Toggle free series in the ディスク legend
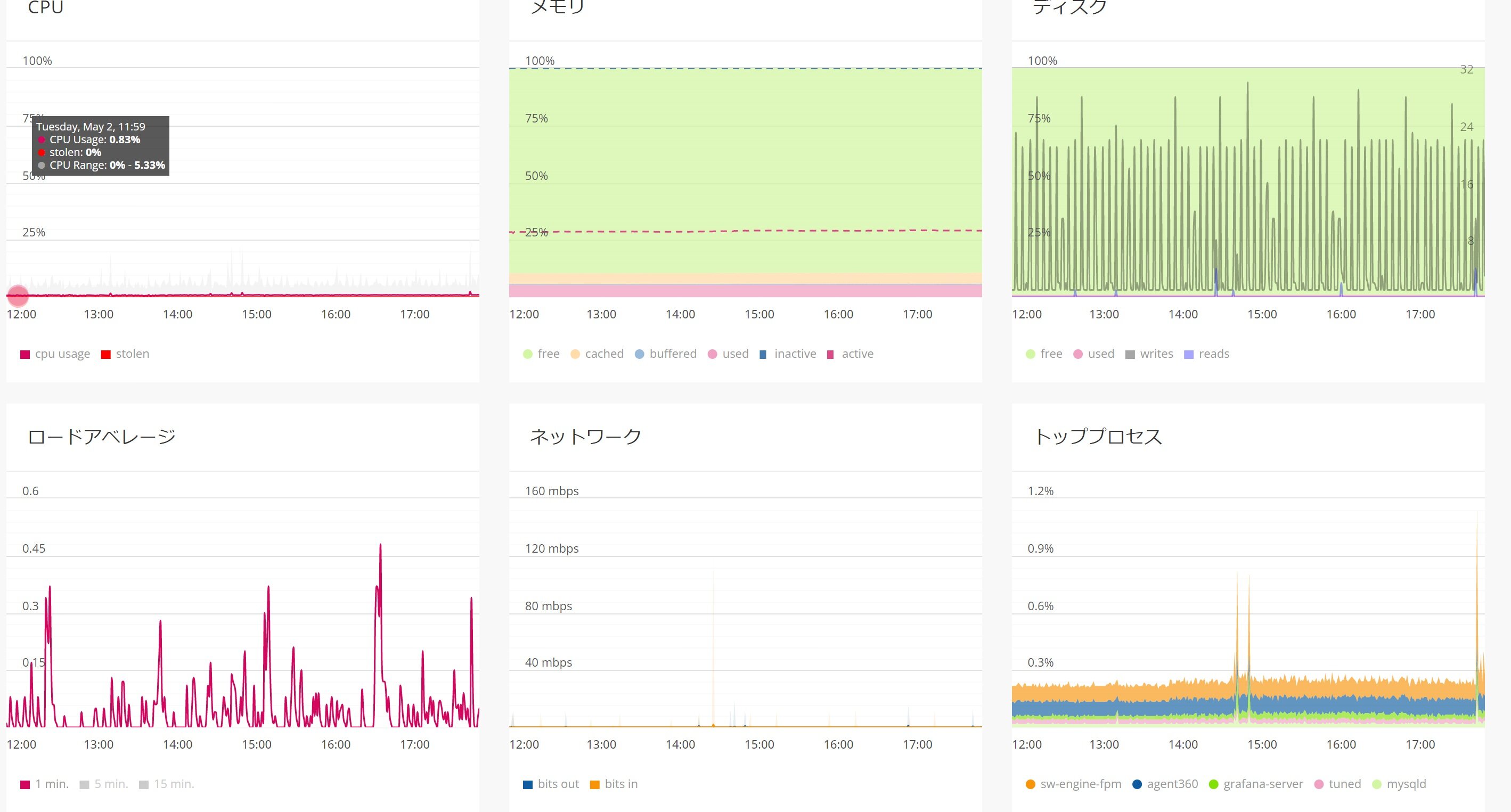The height and width of the screenshot is (812, 1511). (1043, 354)
